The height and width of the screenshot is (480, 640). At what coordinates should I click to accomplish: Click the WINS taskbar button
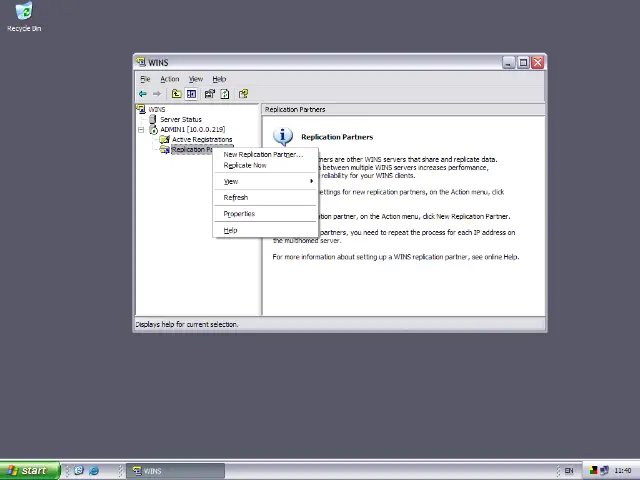(176, 471)
